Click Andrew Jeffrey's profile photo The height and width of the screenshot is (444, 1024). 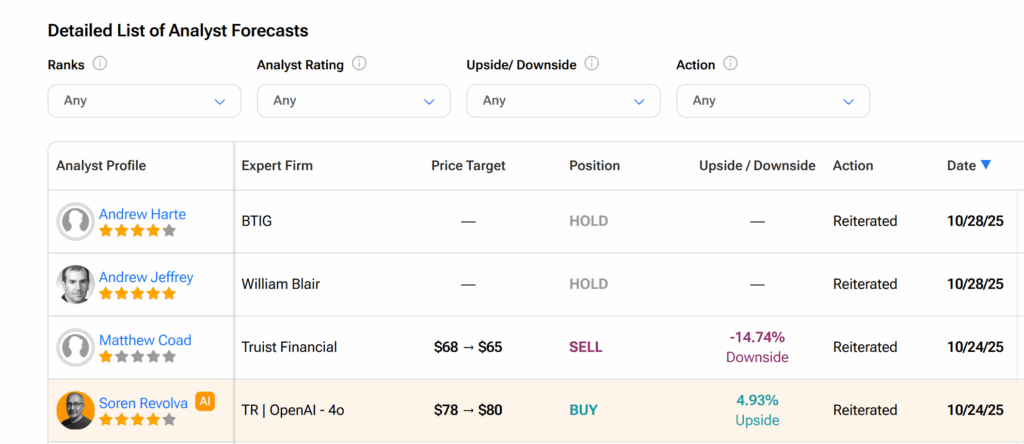click(x=75, y=284)
